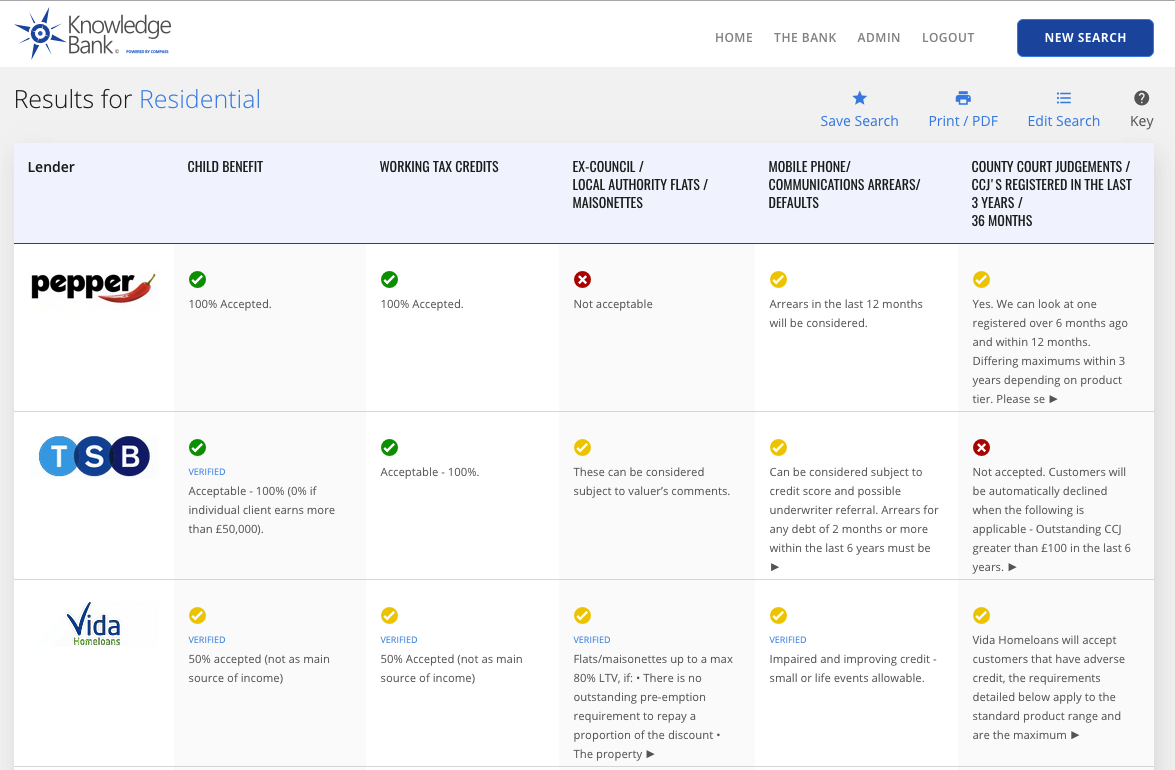
Task: Click Pepper's green Child Benefit tick icon
Action: click(x=197, y=279)
